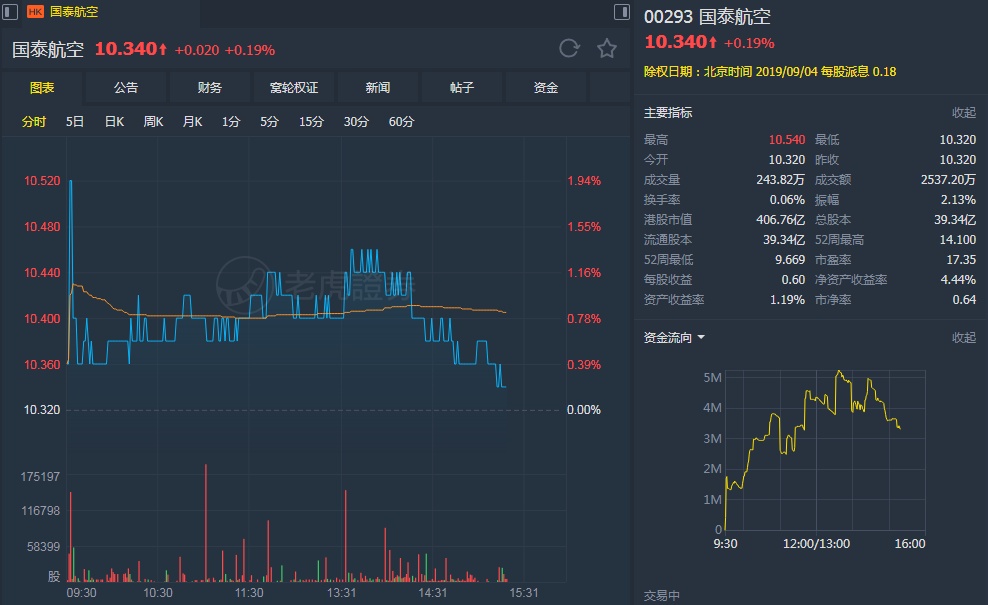This screenshot has height=605, width=988.
Task: Open the 窝轮权证 tab
Action: [294, 88]
